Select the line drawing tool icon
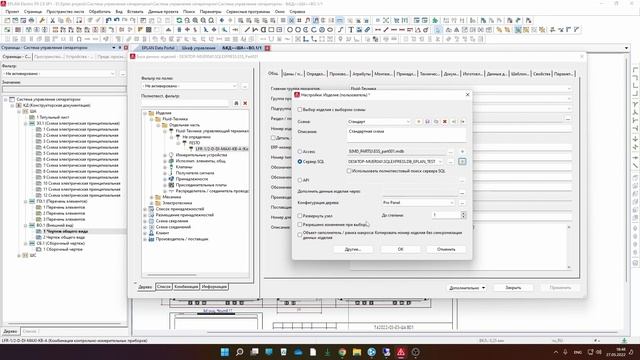 (x=247, y=30)
